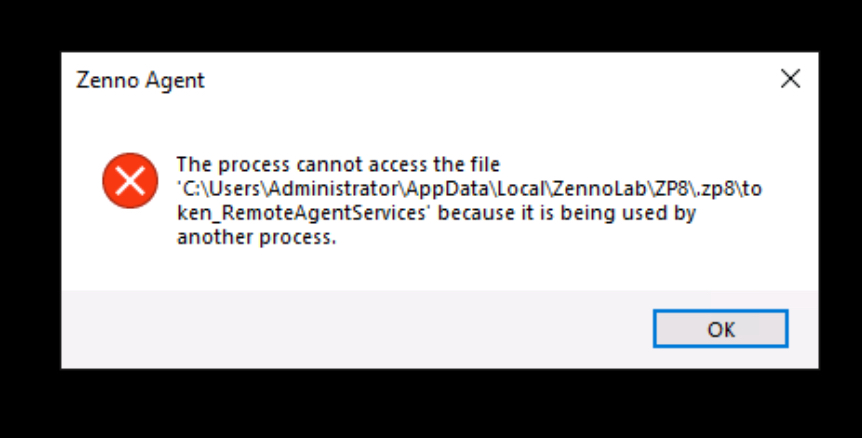Click the word 'Agent' in the dialog title
This screenshot has height=438, width=862.
(174, 81)
